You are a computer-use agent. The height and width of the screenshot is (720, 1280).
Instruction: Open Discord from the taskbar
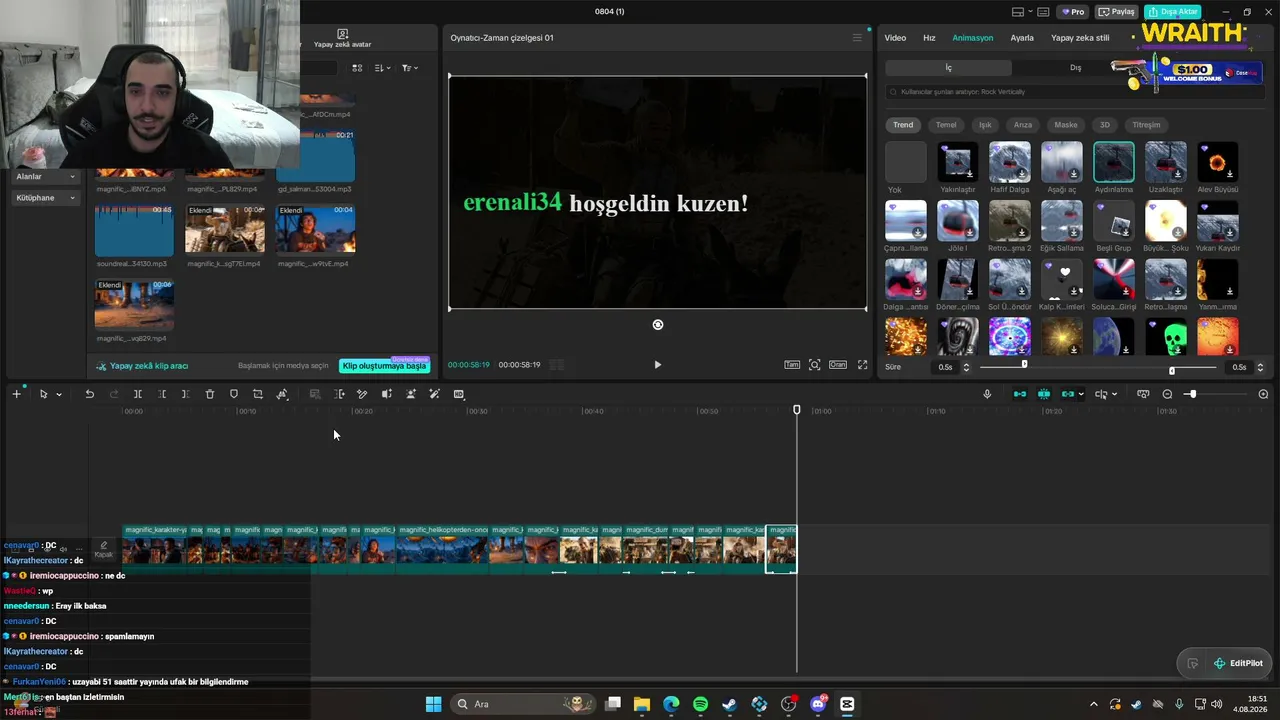[818, 704]
